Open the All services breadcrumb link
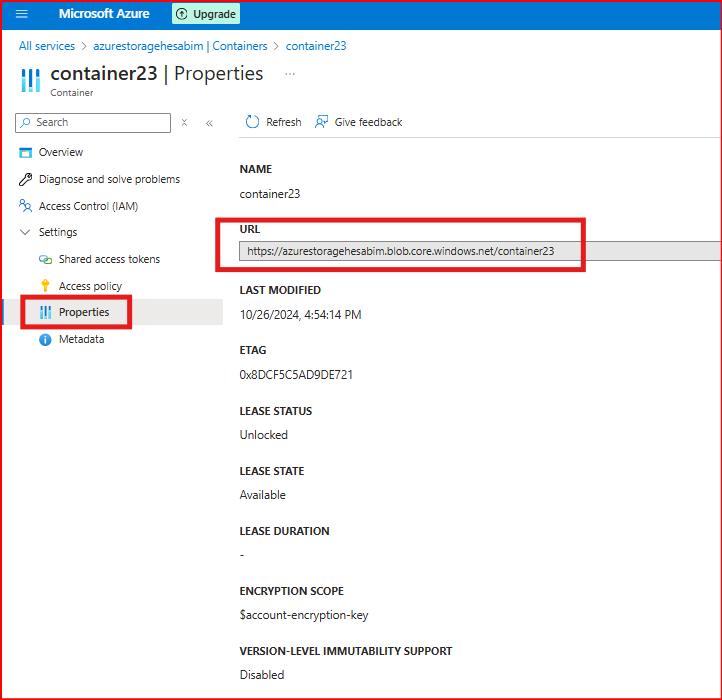 (x=46, y=46)
